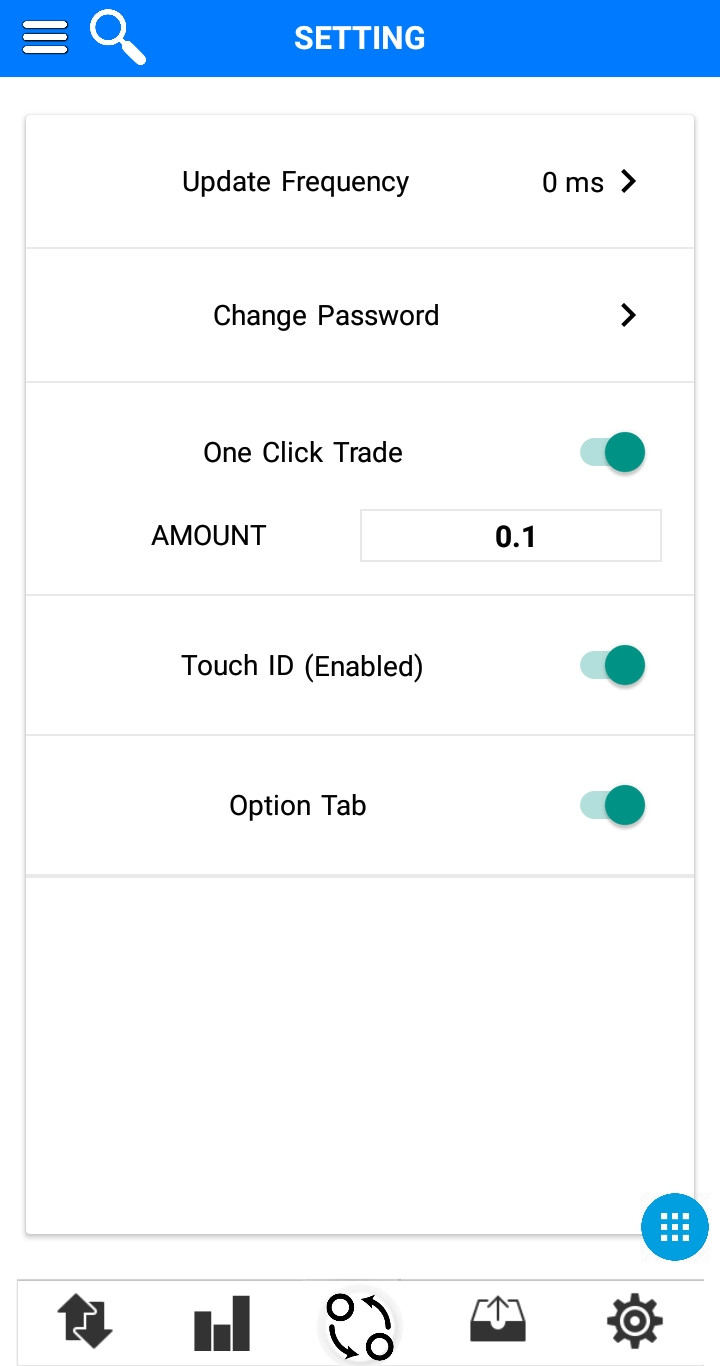
Task: Open the 0 ms frequency value
Action: pyautogui.click(x=573, y=183)
